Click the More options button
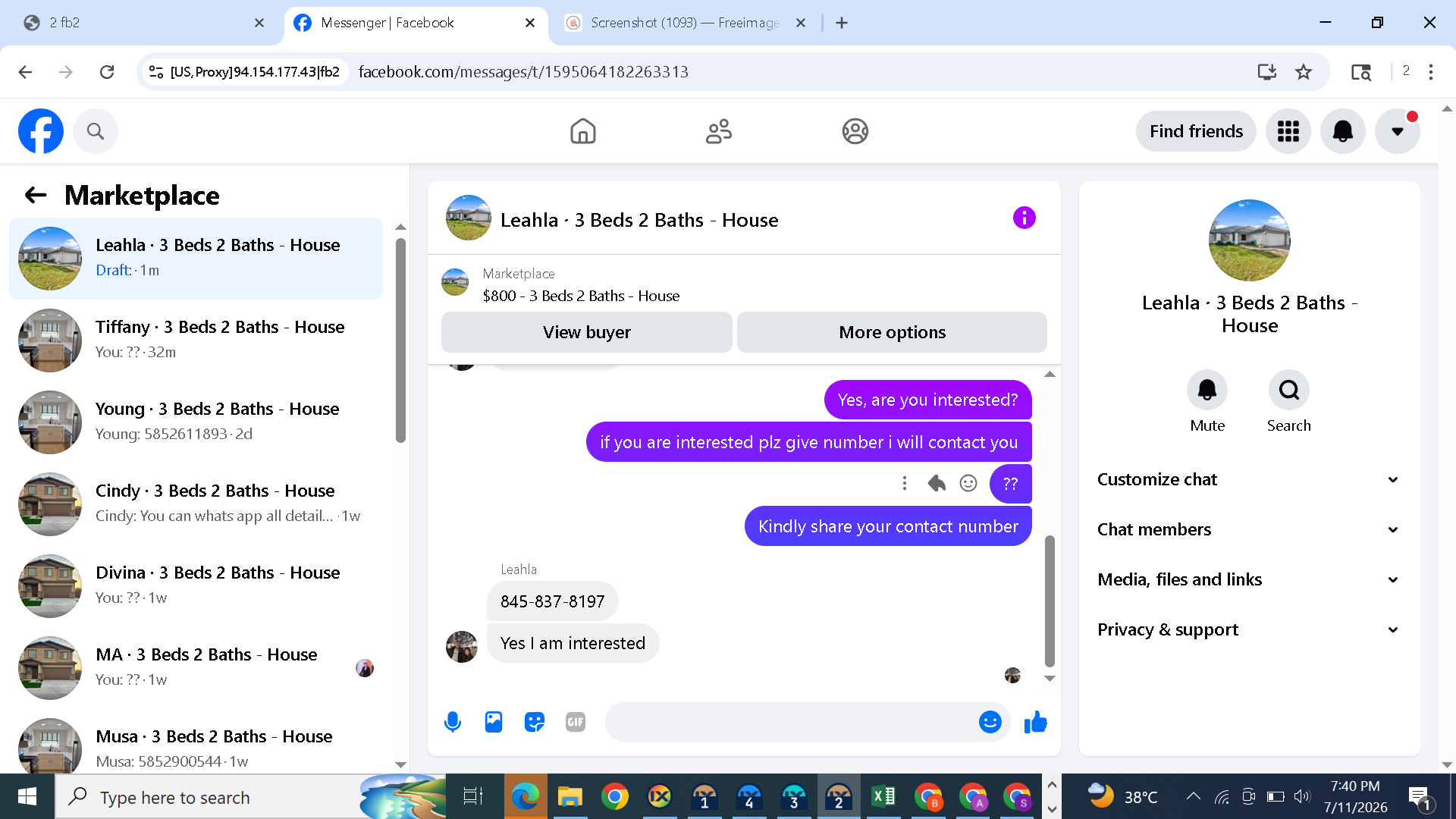Screen dimensions: 1456x819 (x=893, y=332)
